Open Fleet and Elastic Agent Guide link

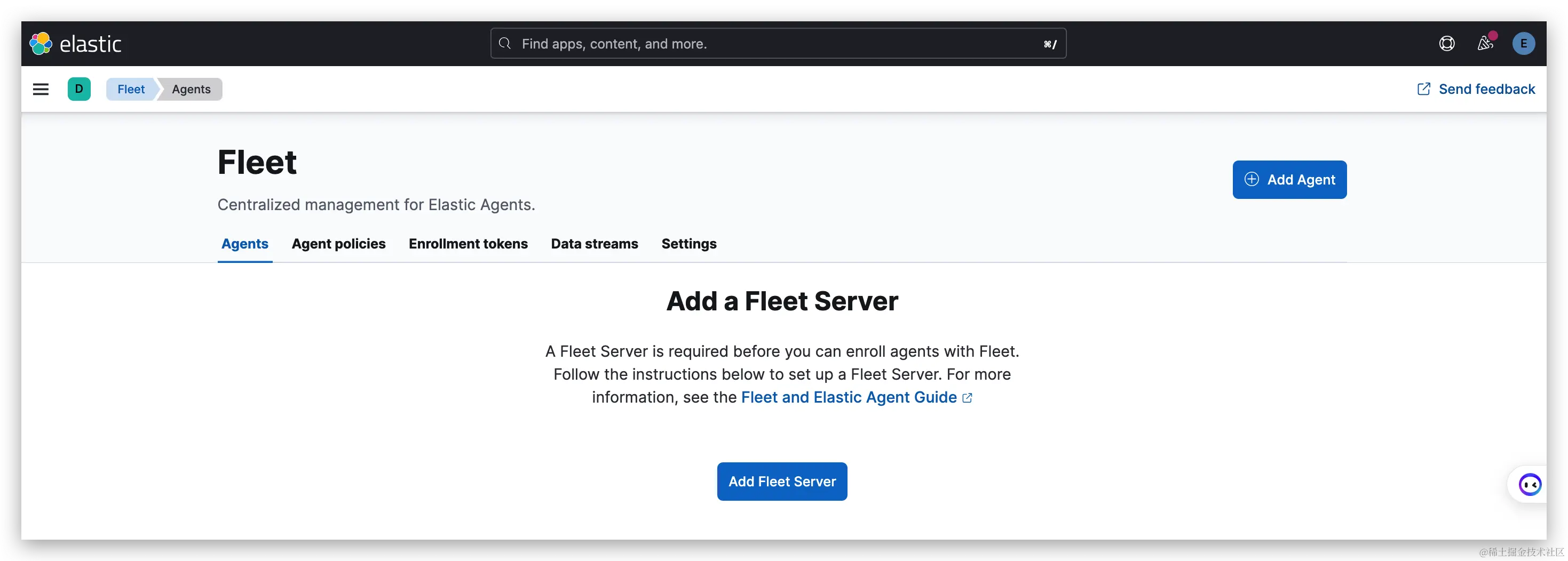tap(857, 397)
